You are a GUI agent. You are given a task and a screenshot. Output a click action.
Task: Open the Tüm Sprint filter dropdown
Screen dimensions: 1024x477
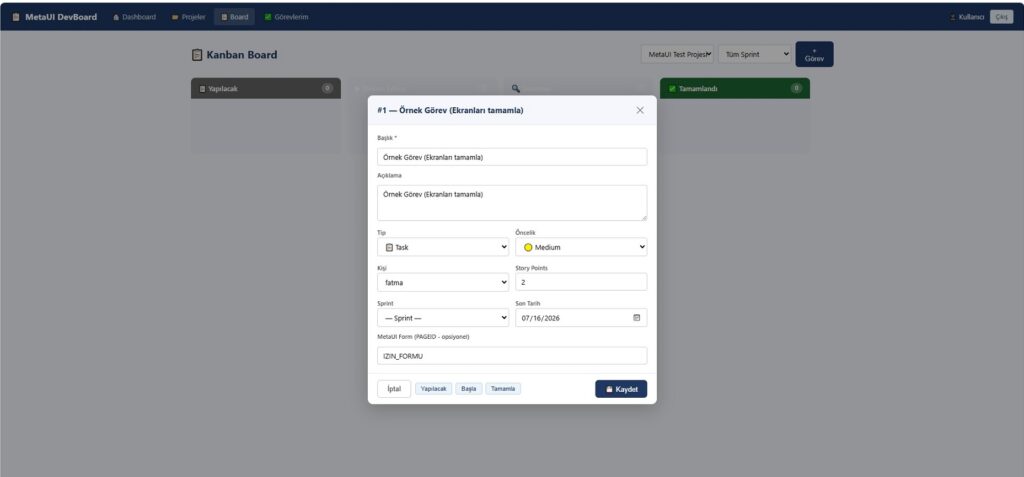point(754,54)
